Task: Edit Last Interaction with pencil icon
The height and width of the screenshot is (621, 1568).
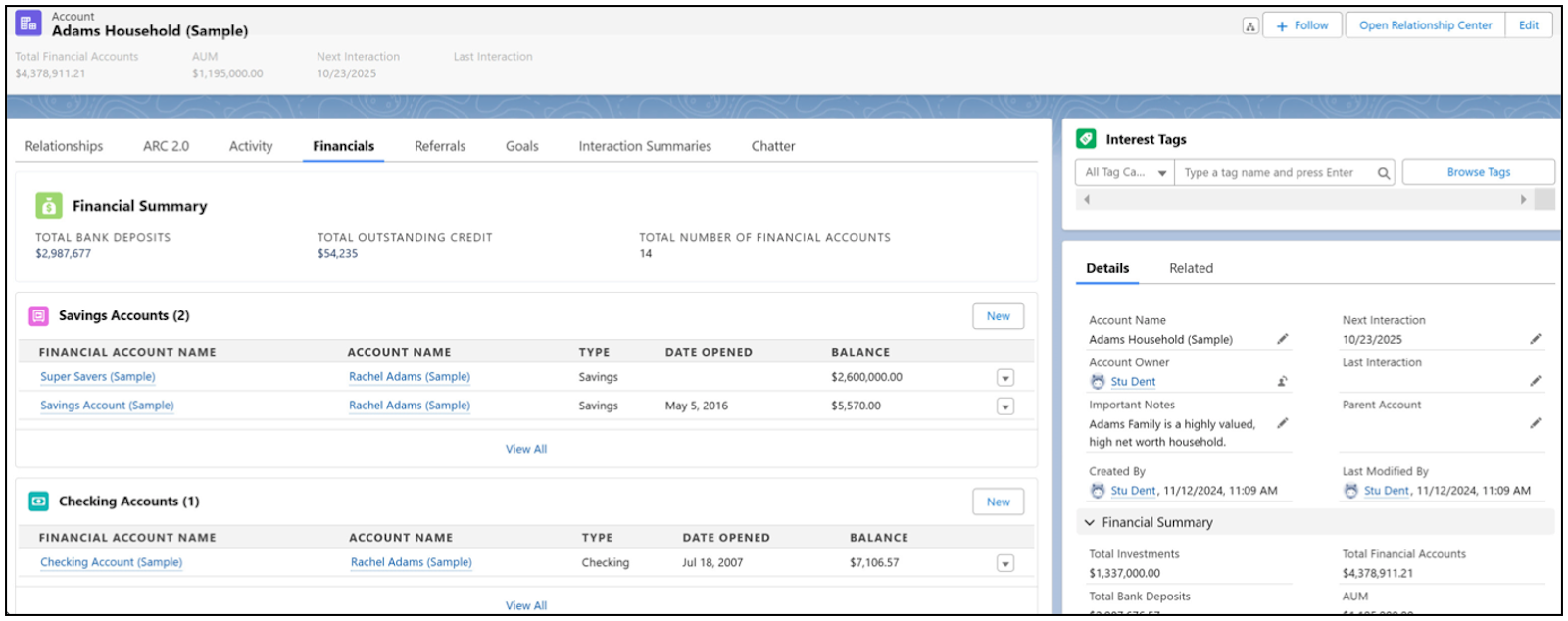Action: 1535,381
